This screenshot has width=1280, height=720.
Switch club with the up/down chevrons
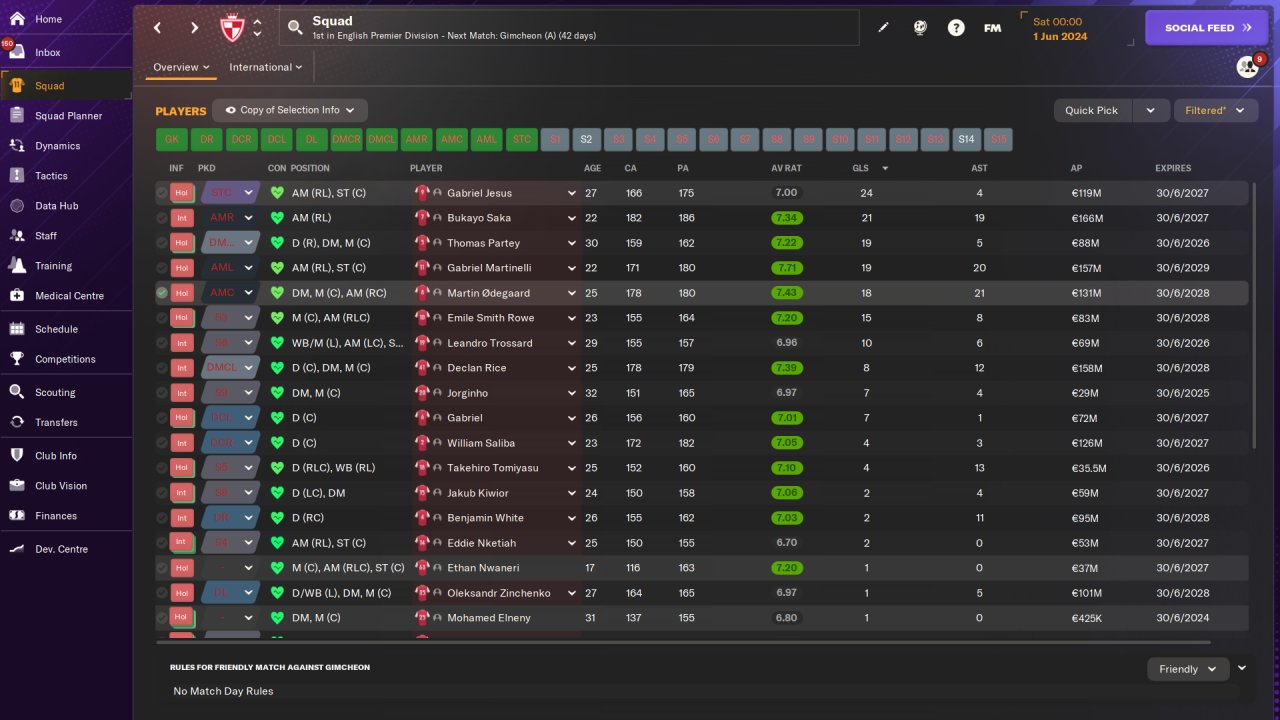click(257, 28)
